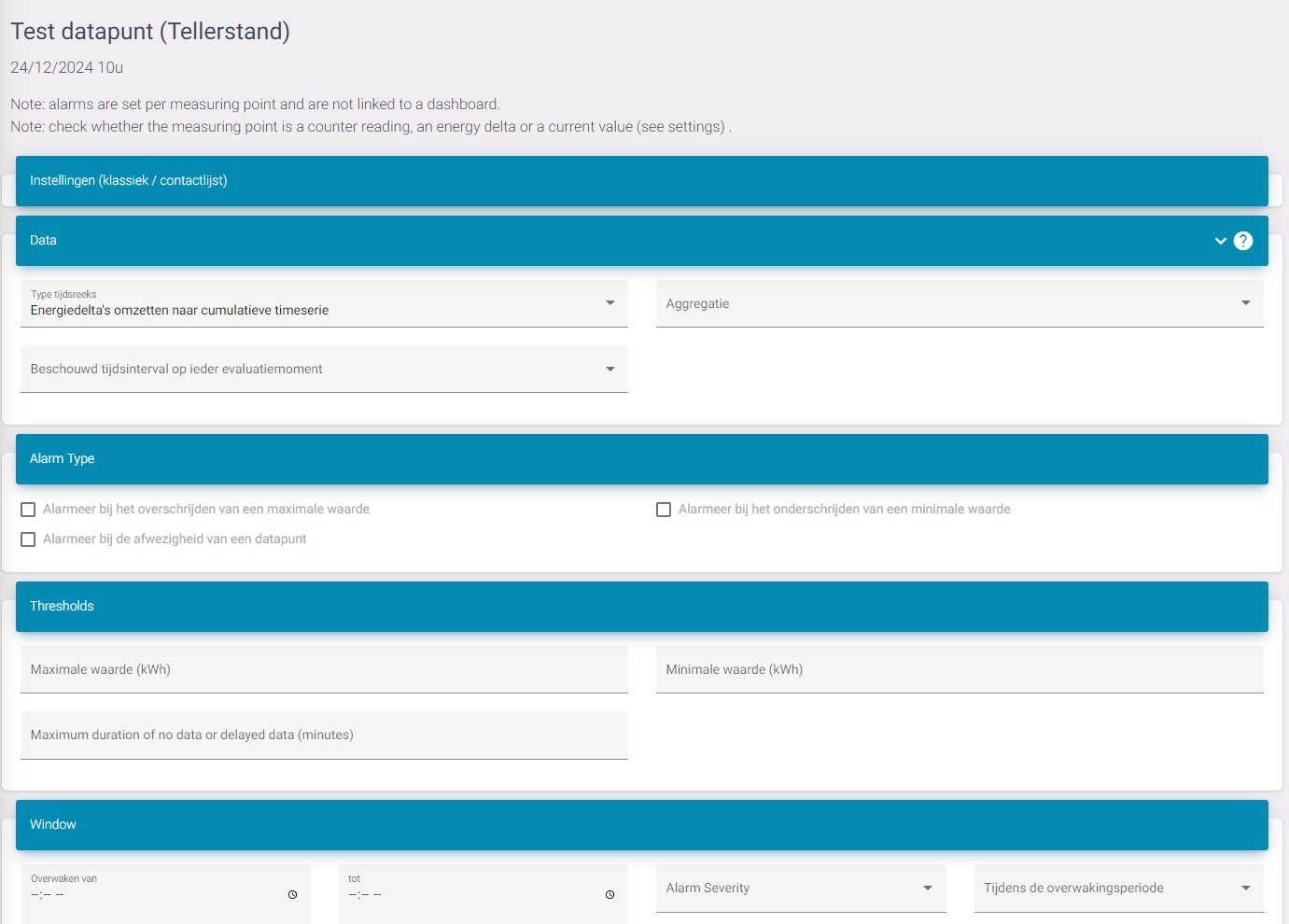This screenshot has width=1289, height=924.
Task: Expand Instellingen (klassiek / contactlijst) header
Action: (641, 181)
